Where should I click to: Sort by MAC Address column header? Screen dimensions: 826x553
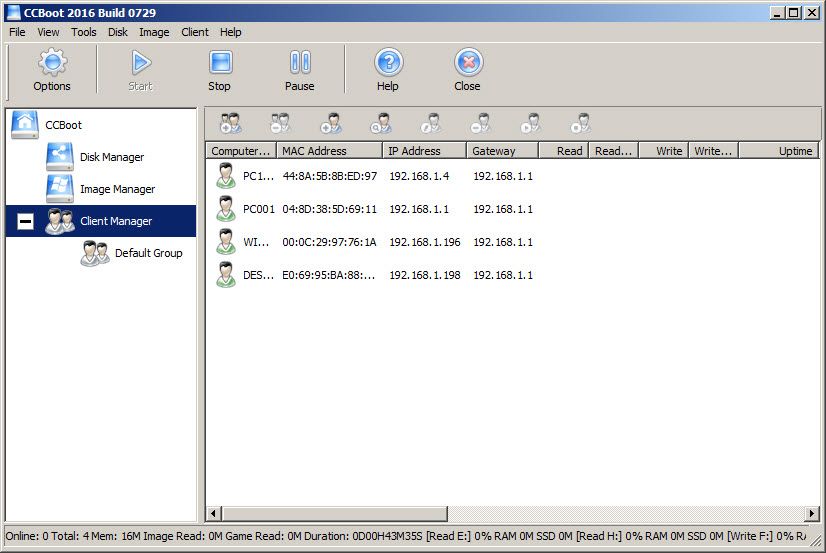coord(329,151)
